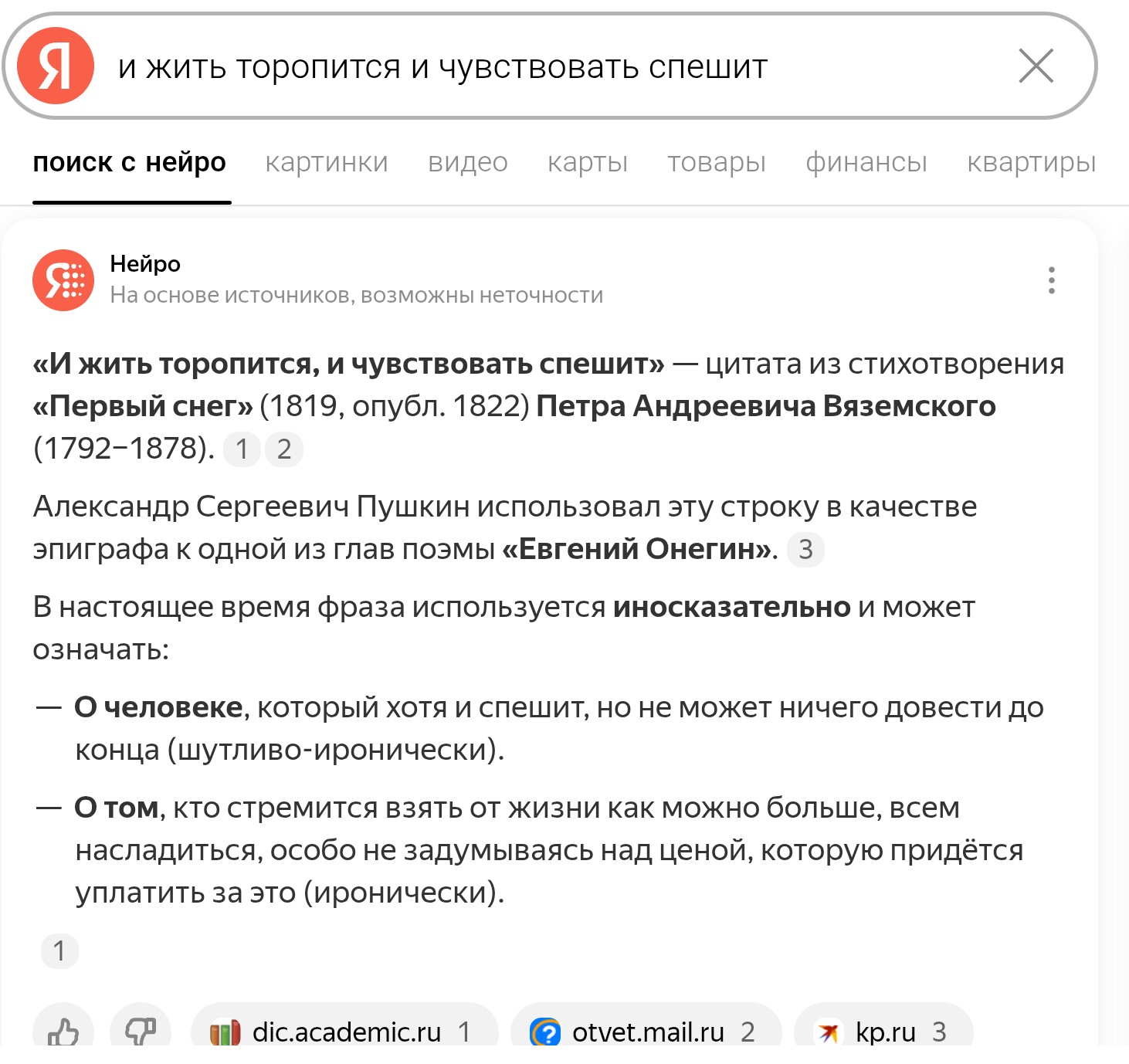Select the поиск с нейро tab
The image size is (1129, 1064).
pyautogui.click(x=130, y=163)
